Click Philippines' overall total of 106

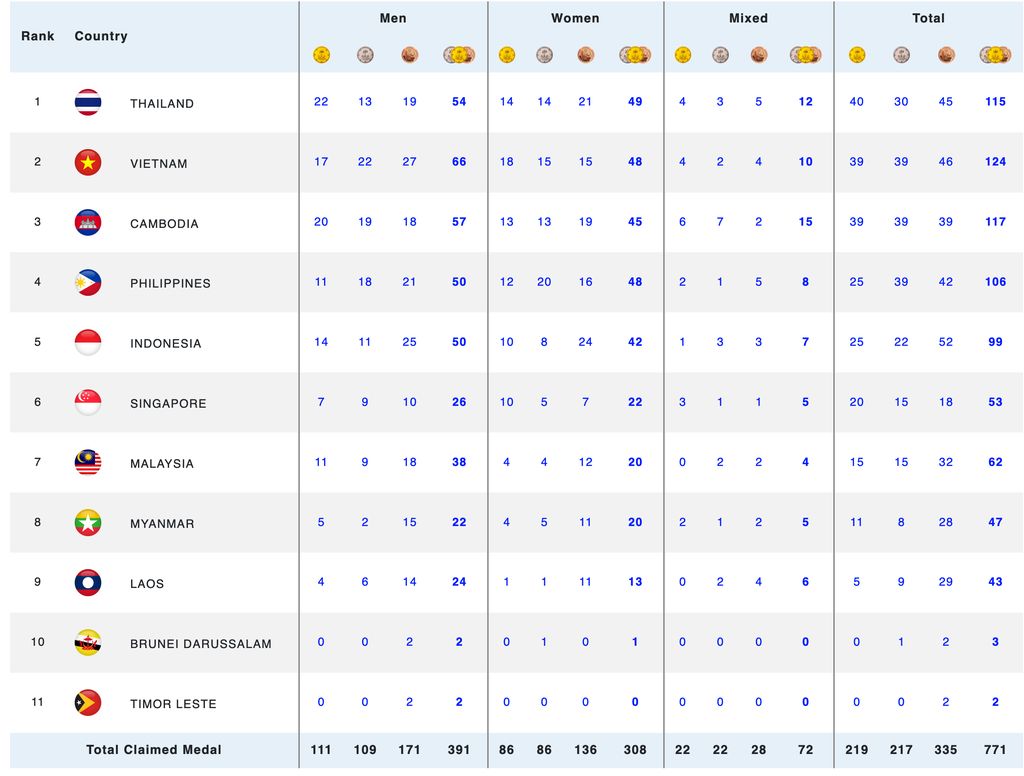995,282
